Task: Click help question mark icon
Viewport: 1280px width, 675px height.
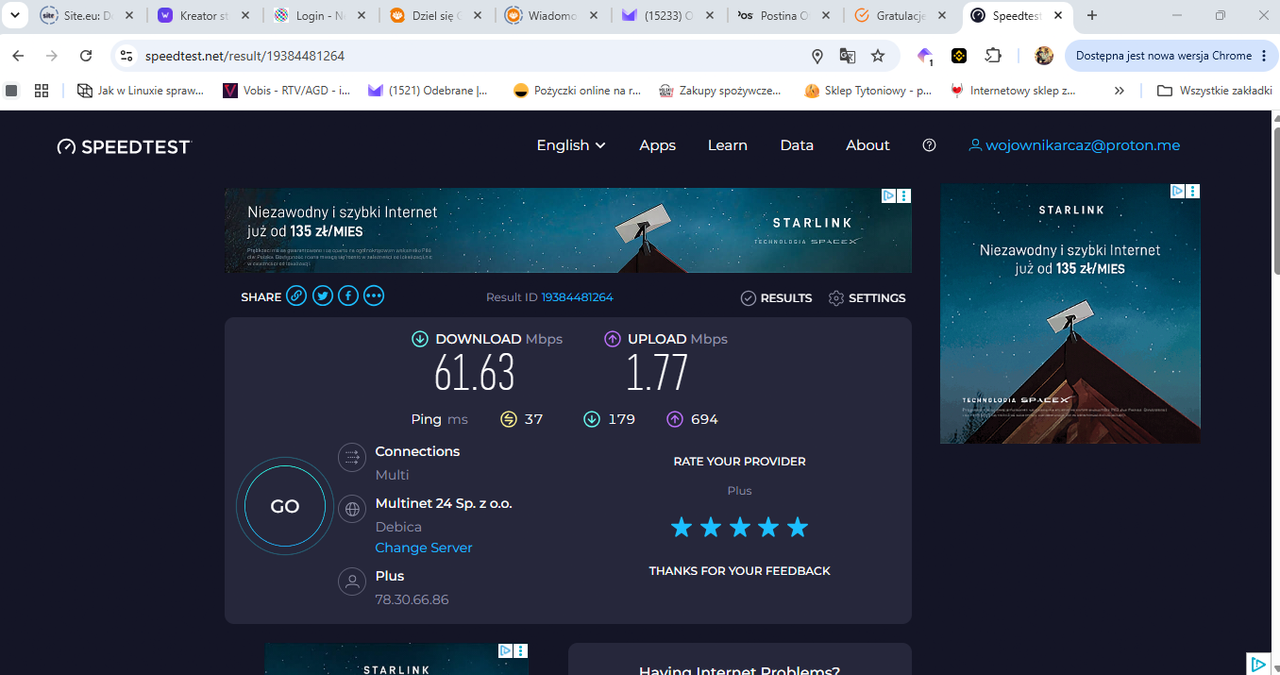Action: pyautogui.click(x=929, y=145)
